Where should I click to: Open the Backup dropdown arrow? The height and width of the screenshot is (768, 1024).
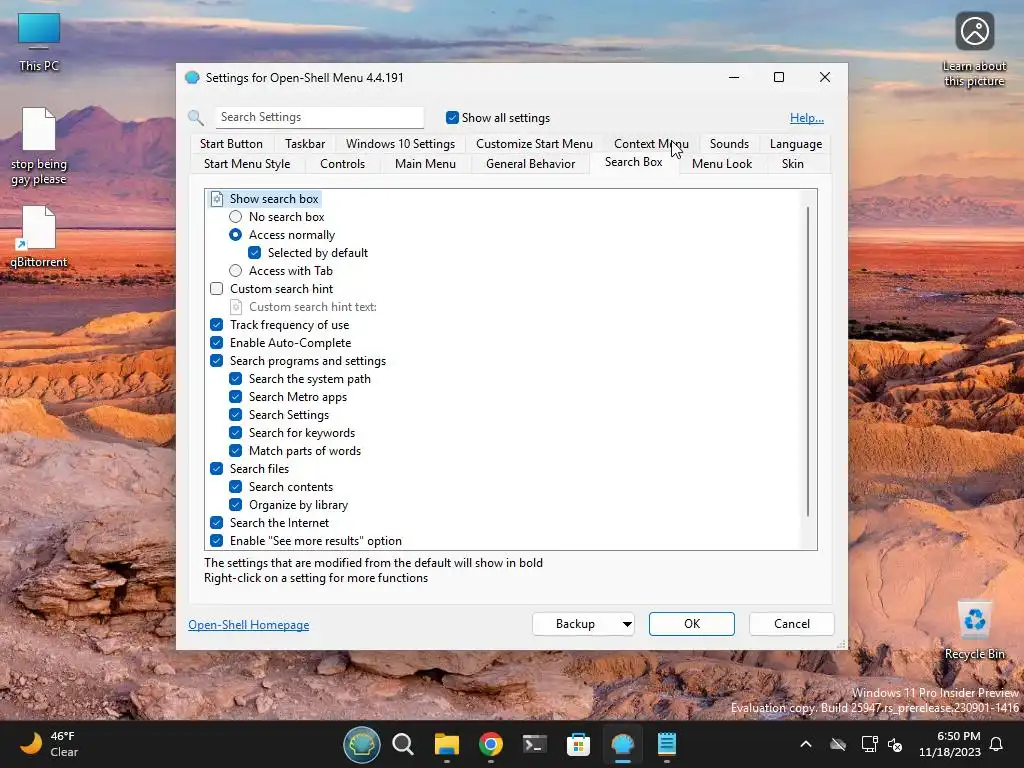627,624
